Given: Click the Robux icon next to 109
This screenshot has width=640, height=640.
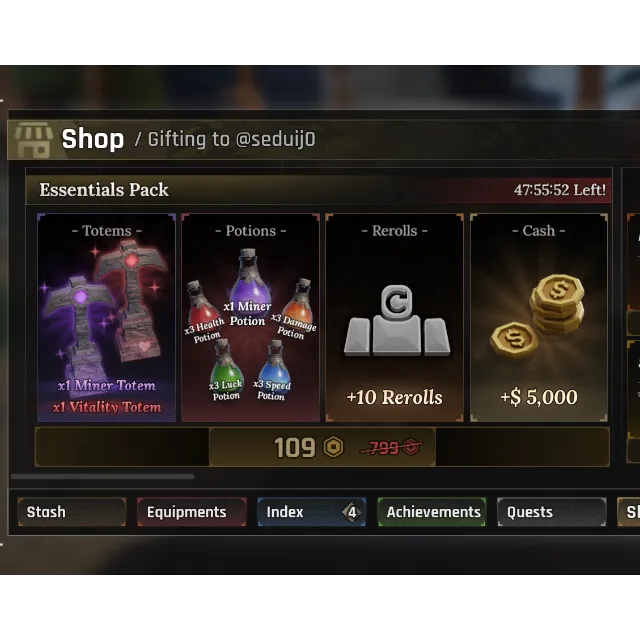Looking at the screenshot, I should pos(333,447).
